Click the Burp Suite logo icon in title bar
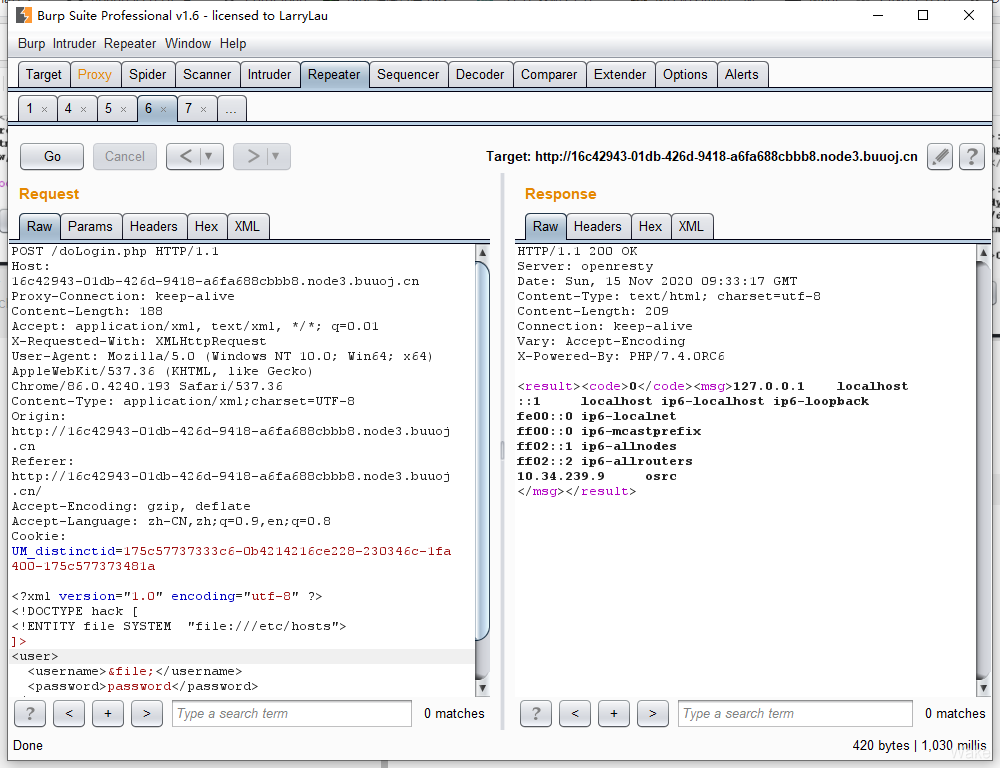 tap(24, 15)
